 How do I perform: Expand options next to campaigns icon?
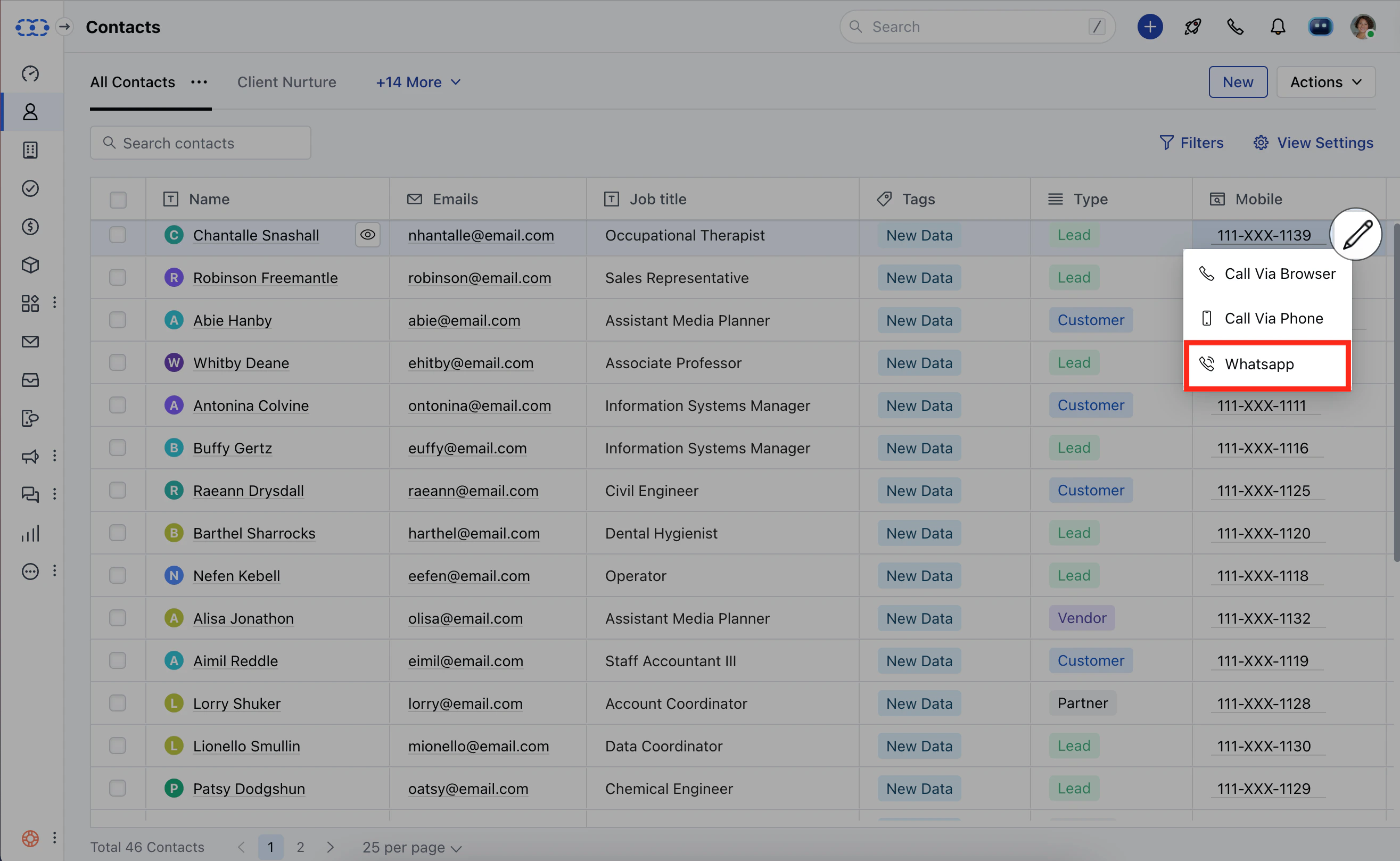tap(55, 456)
